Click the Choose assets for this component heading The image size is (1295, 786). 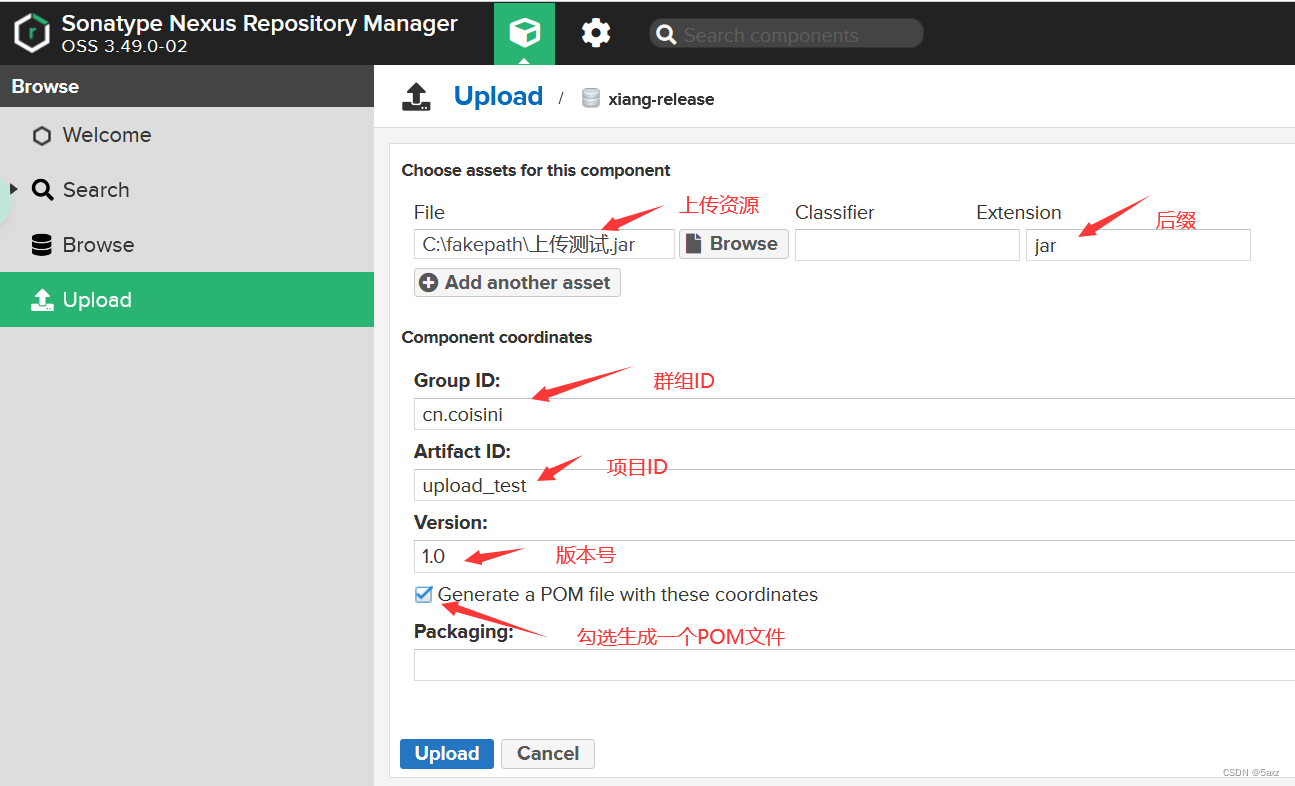(x=536, y=170)
